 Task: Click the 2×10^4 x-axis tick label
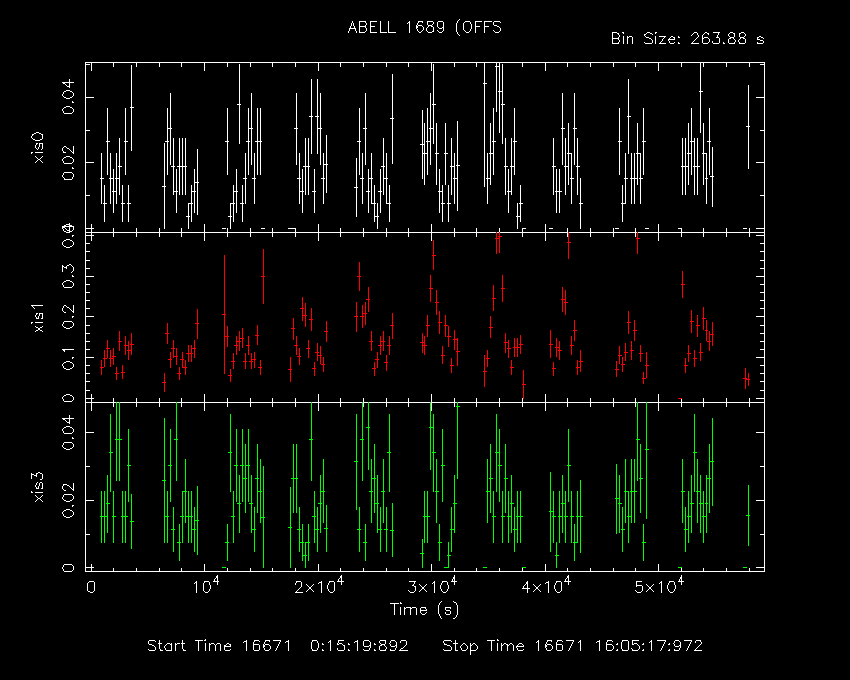tap(319, 586)
